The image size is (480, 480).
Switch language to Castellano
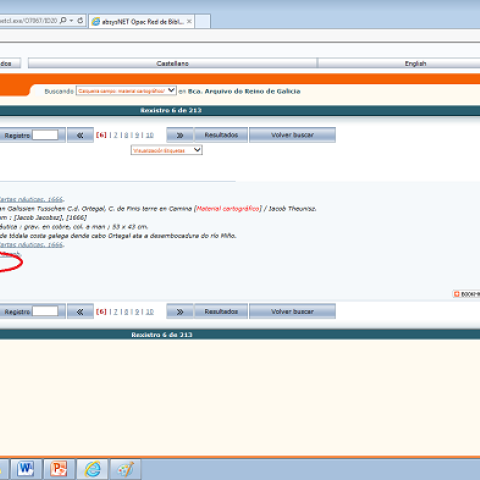172,63
